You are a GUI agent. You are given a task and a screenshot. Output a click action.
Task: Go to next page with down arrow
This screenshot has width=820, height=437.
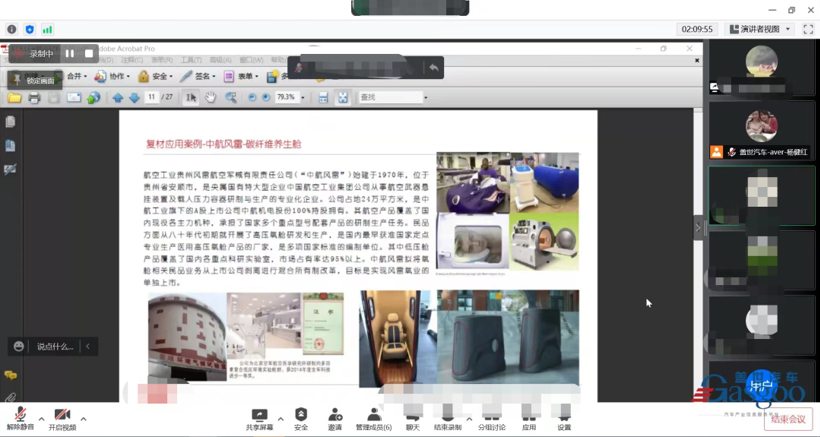(134, 98)
